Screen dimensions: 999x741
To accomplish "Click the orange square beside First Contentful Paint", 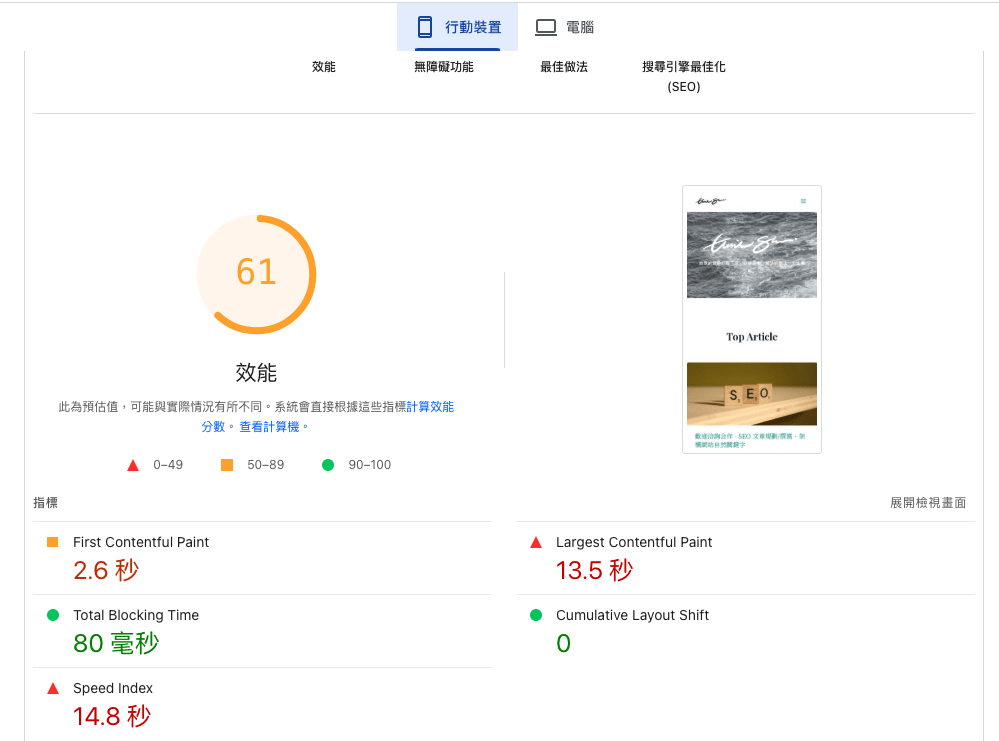I will click(53, 542).
